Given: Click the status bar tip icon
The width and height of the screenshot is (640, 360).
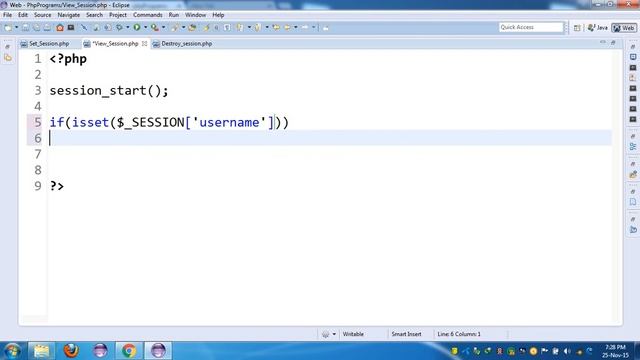Looking at the screenshot, I should [x=325, y=334].
